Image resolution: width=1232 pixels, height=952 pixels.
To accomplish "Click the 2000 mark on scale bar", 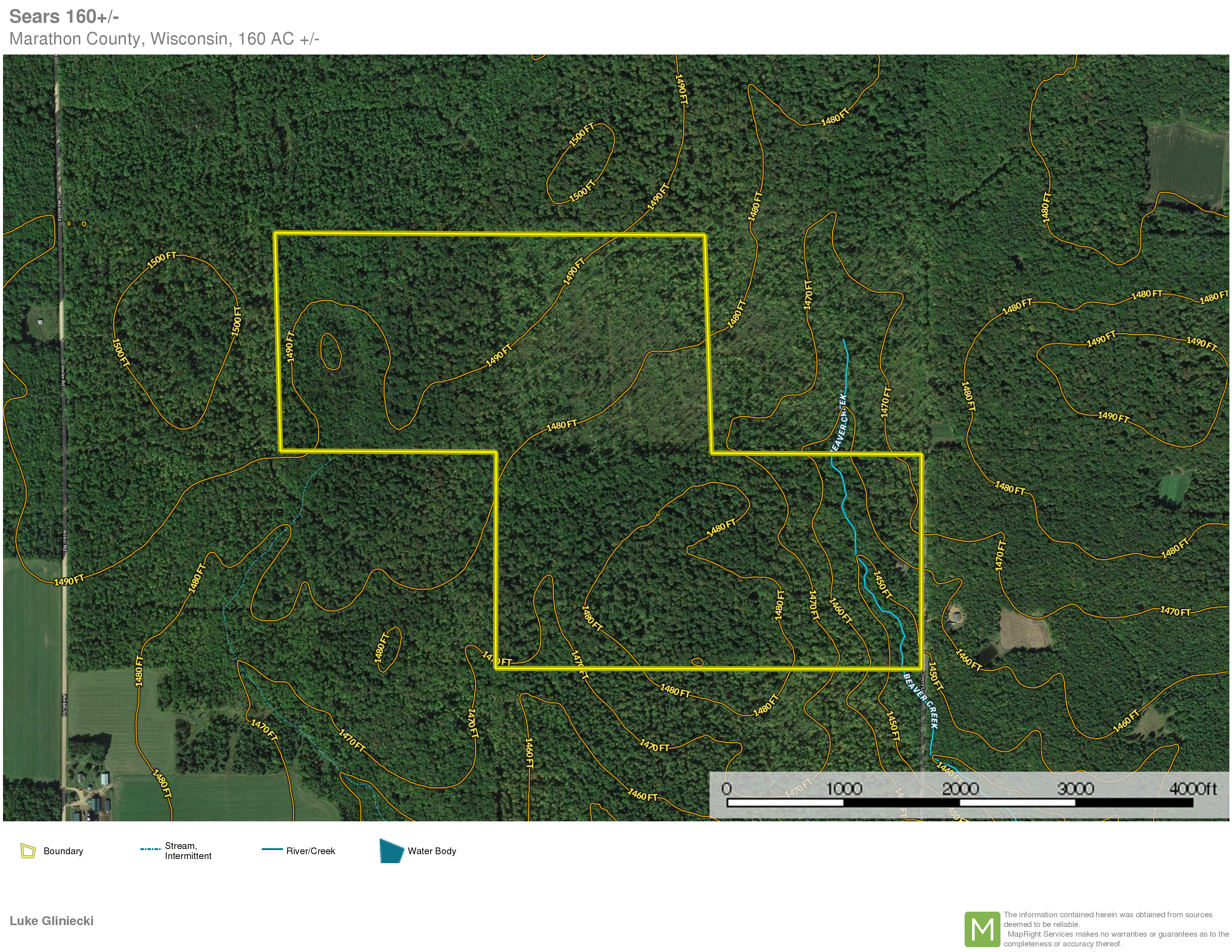I will (960, 788).
